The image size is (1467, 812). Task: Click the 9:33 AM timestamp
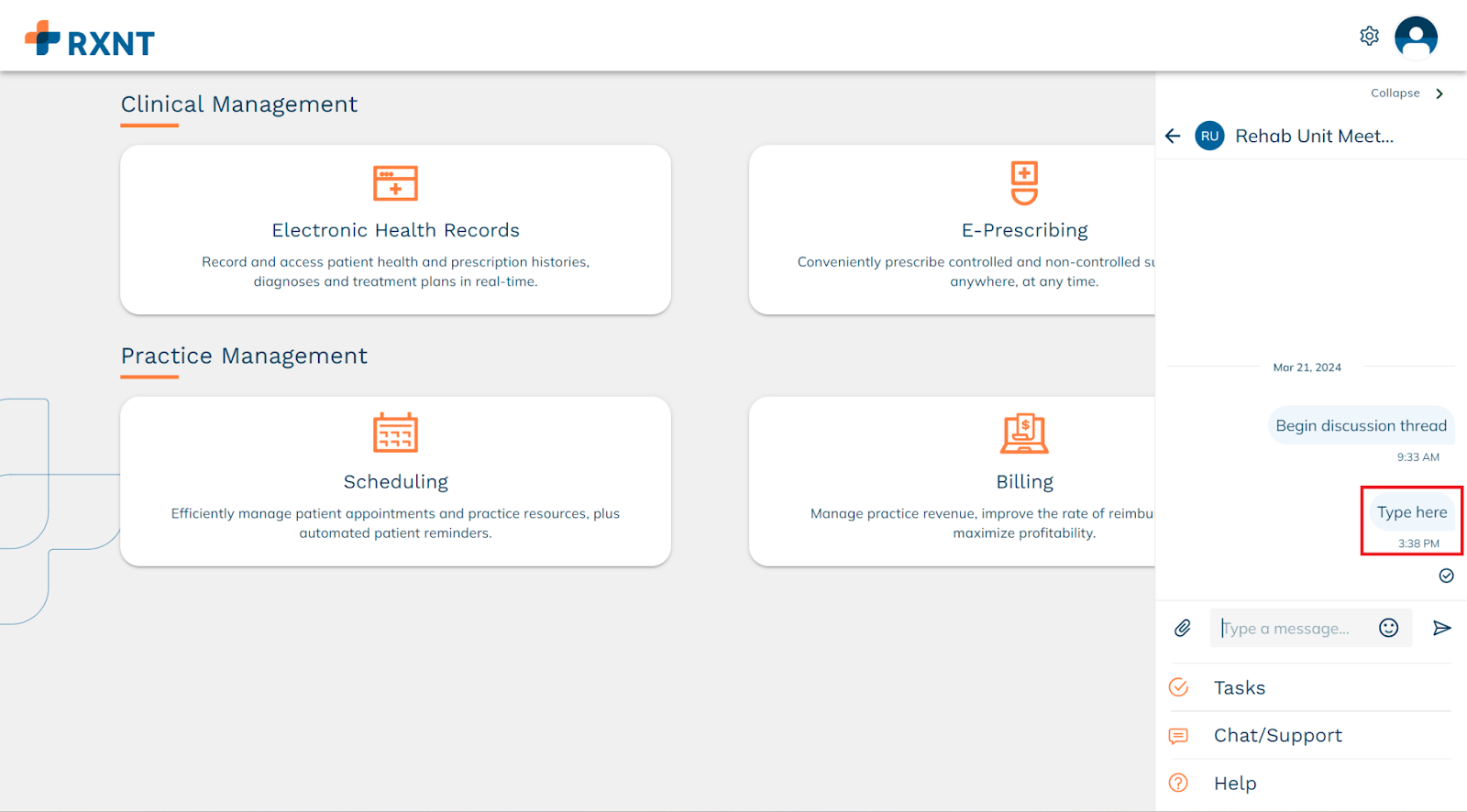pyautogui.click(x=1417, y=456)
